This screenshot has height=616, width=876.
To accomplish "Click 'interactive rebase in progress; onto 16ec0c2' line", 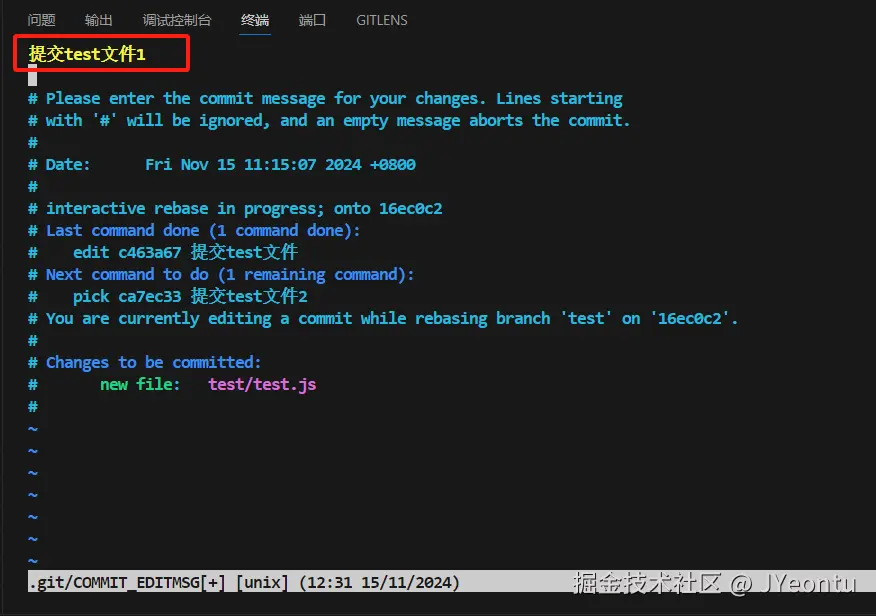I will tap(235, 208).
